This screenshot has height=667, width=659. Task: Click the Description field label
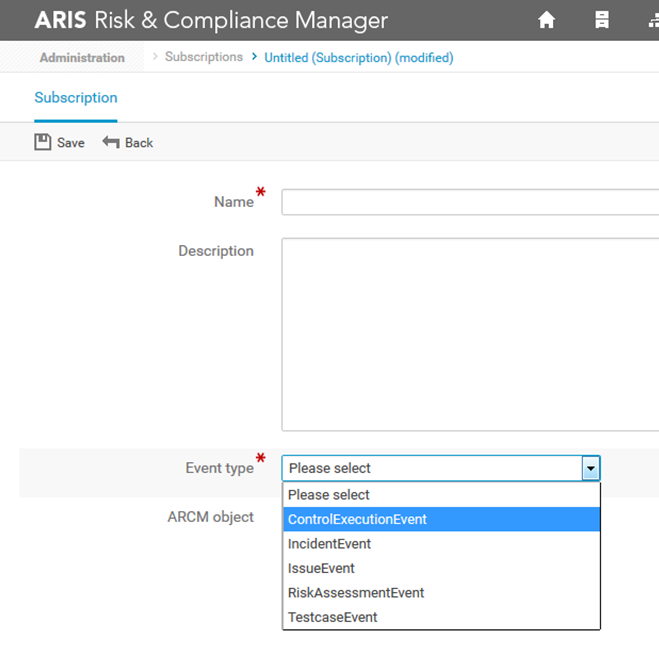click(216, 251)
